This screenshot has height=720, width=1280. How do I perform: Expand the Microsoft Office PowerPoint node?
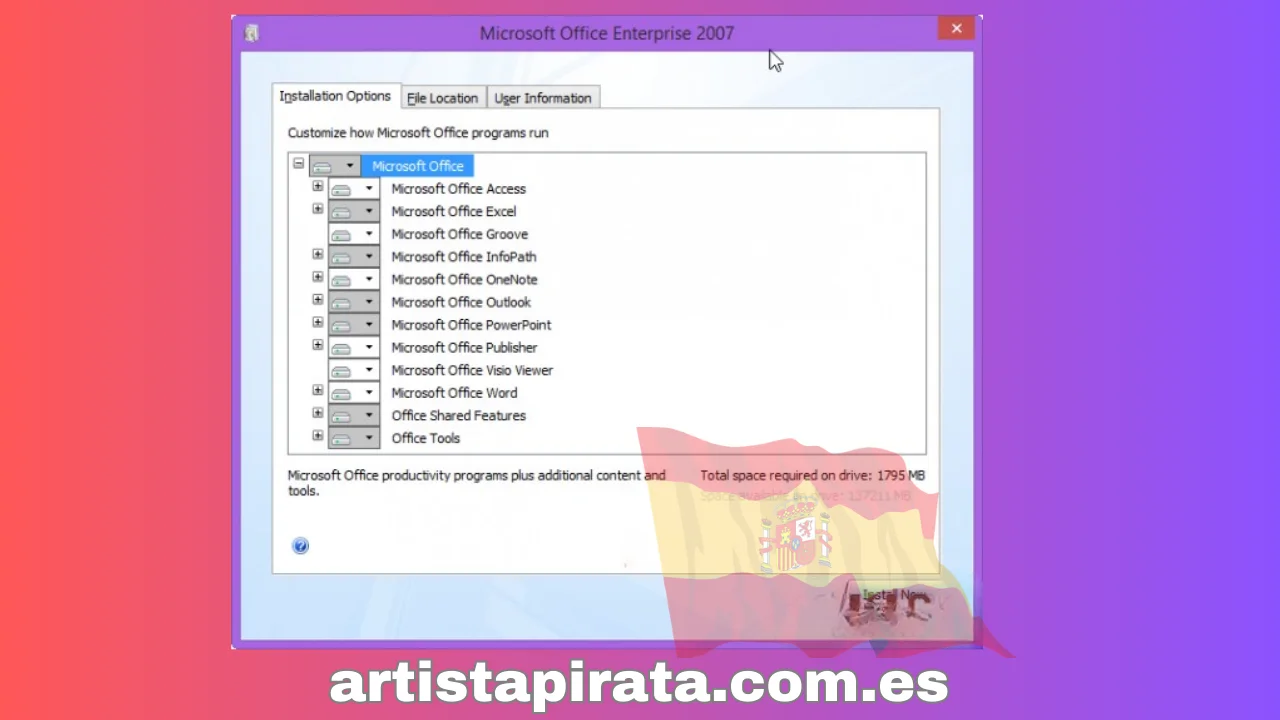click(318, 322)
